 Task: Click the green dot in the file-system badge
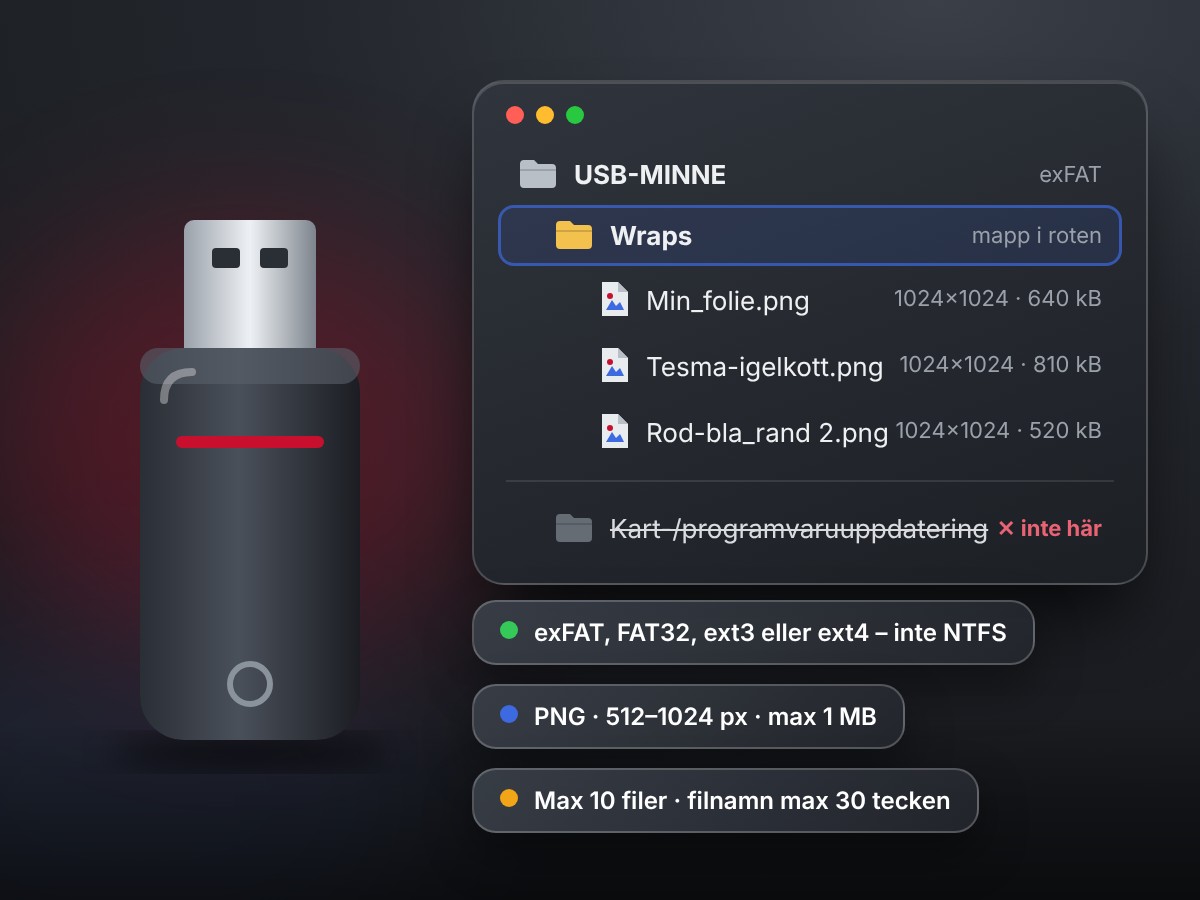point(509,630)
